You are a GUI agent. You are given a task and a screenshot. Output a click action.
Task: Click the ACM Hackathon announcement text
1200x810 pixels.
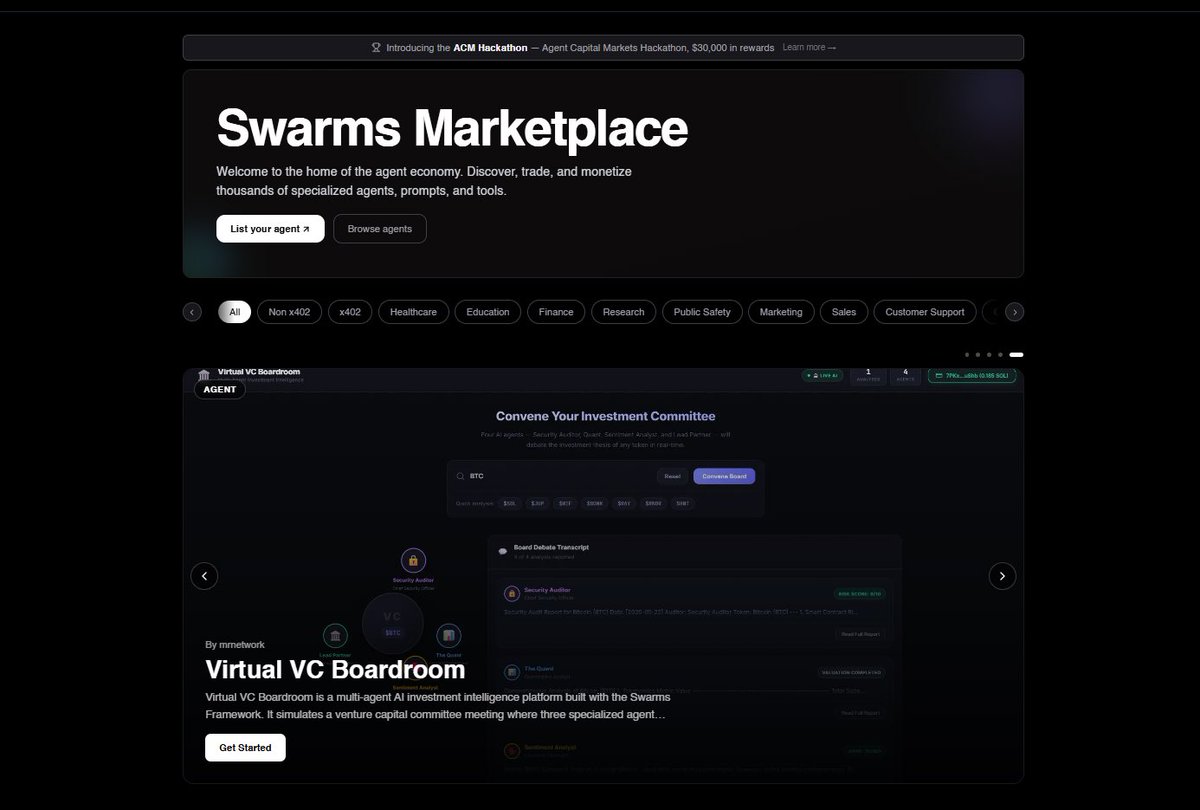[x=580, y=47]
